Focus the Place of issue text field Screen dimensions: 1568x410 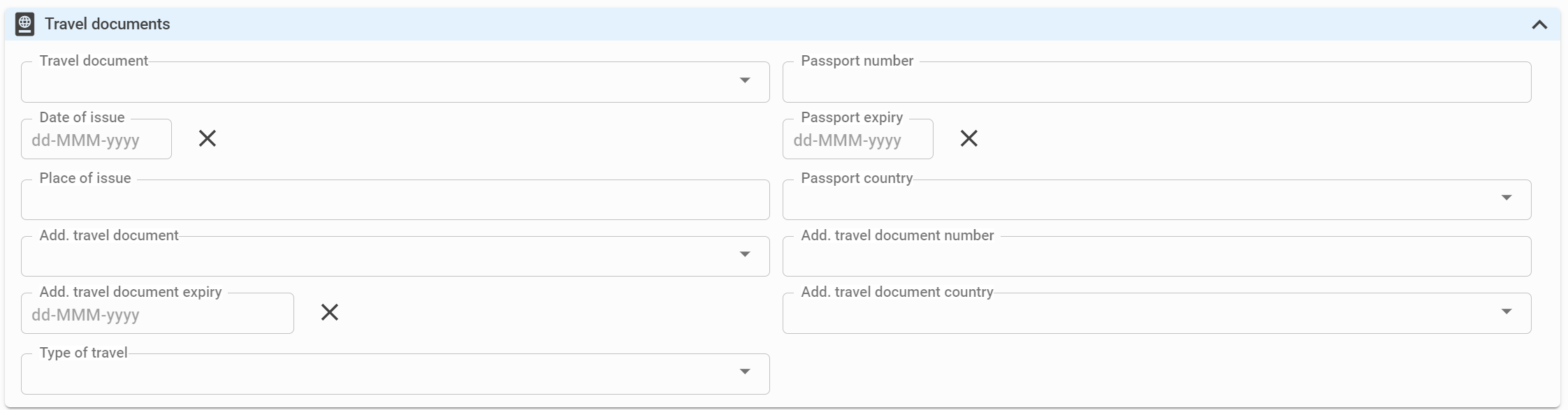(395, 200)
